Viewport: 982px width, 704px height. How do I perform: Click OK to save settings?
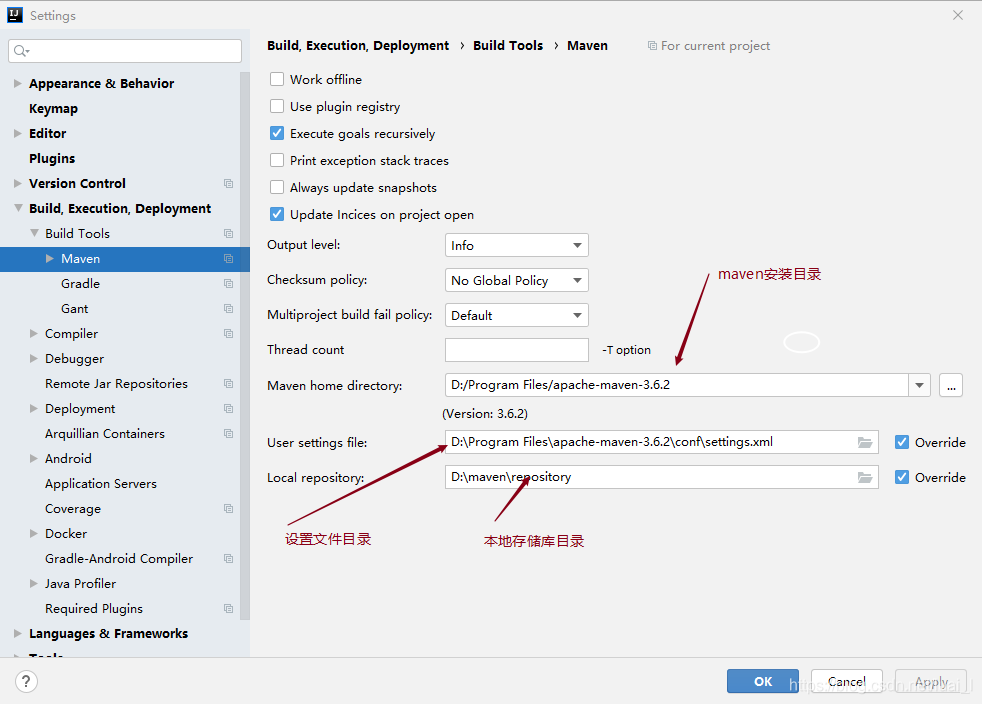(x=763, y=681)
